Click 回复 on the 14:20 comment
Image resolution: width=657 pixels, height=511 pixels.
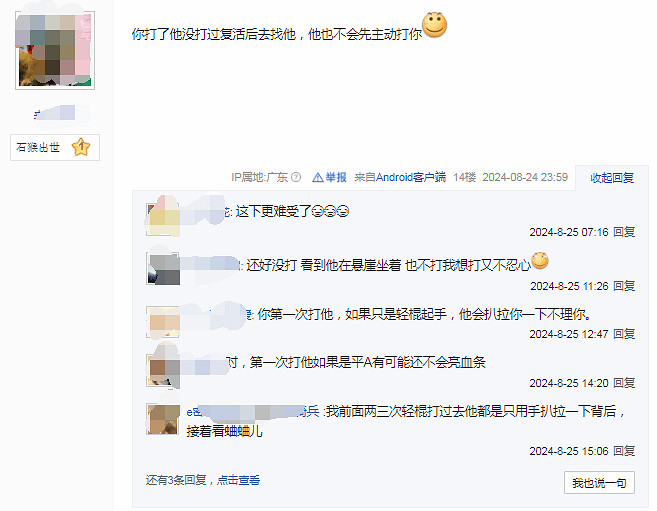[624, 383]
